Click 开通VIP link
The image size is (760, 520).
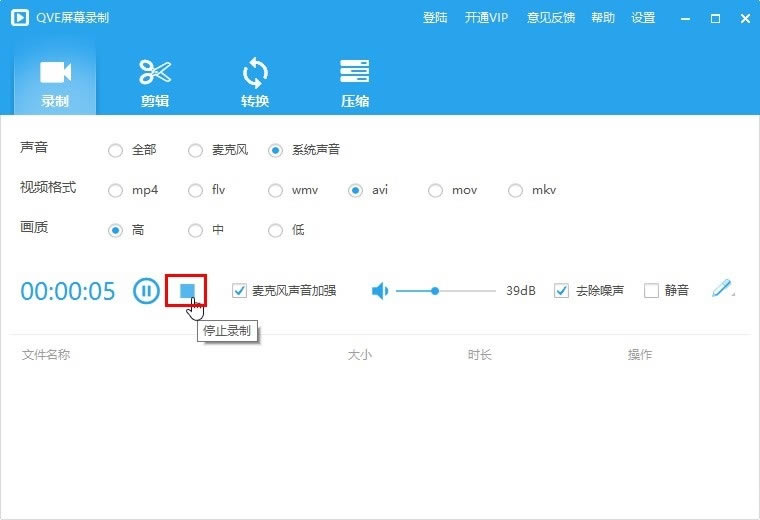pyautogui.click(x=486, y=18)
